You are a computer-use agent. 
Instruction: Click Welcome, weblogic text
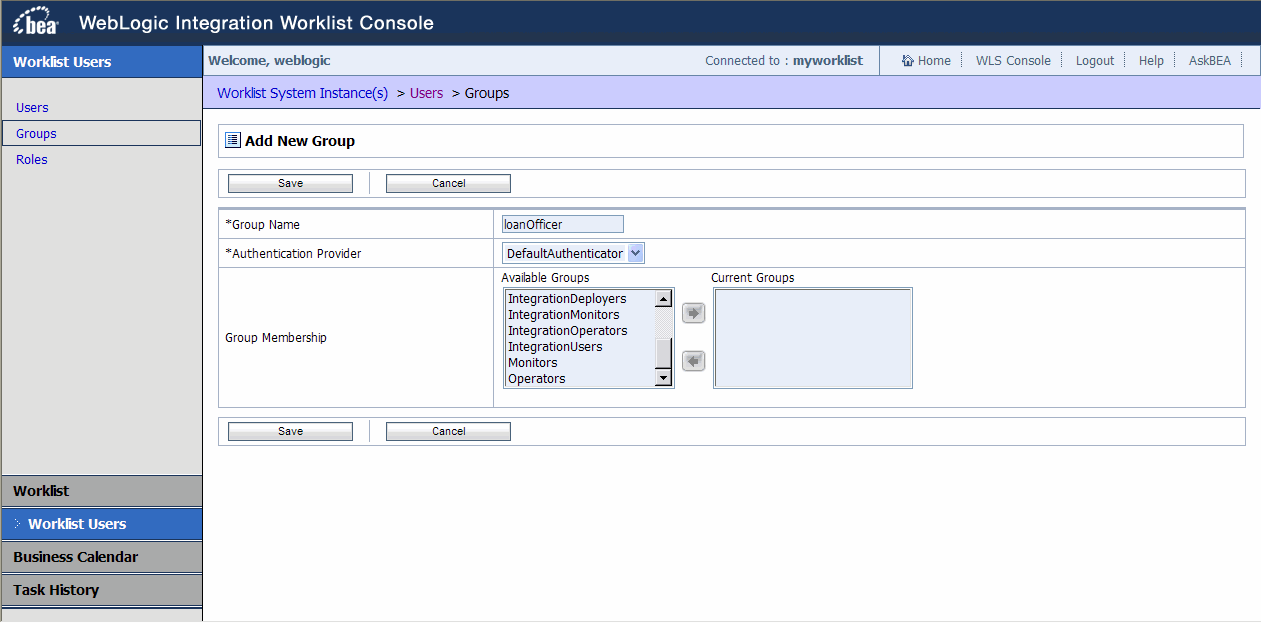[x=269, y=61]
